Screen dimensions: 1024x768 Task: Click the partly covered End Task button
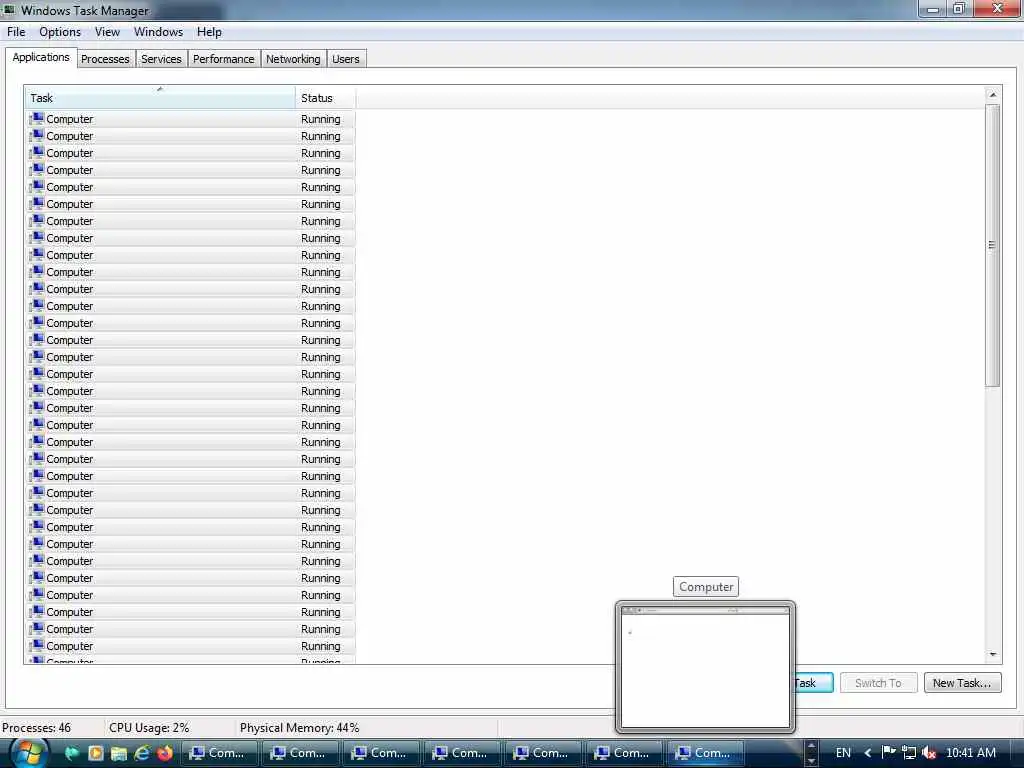(814, 683)
